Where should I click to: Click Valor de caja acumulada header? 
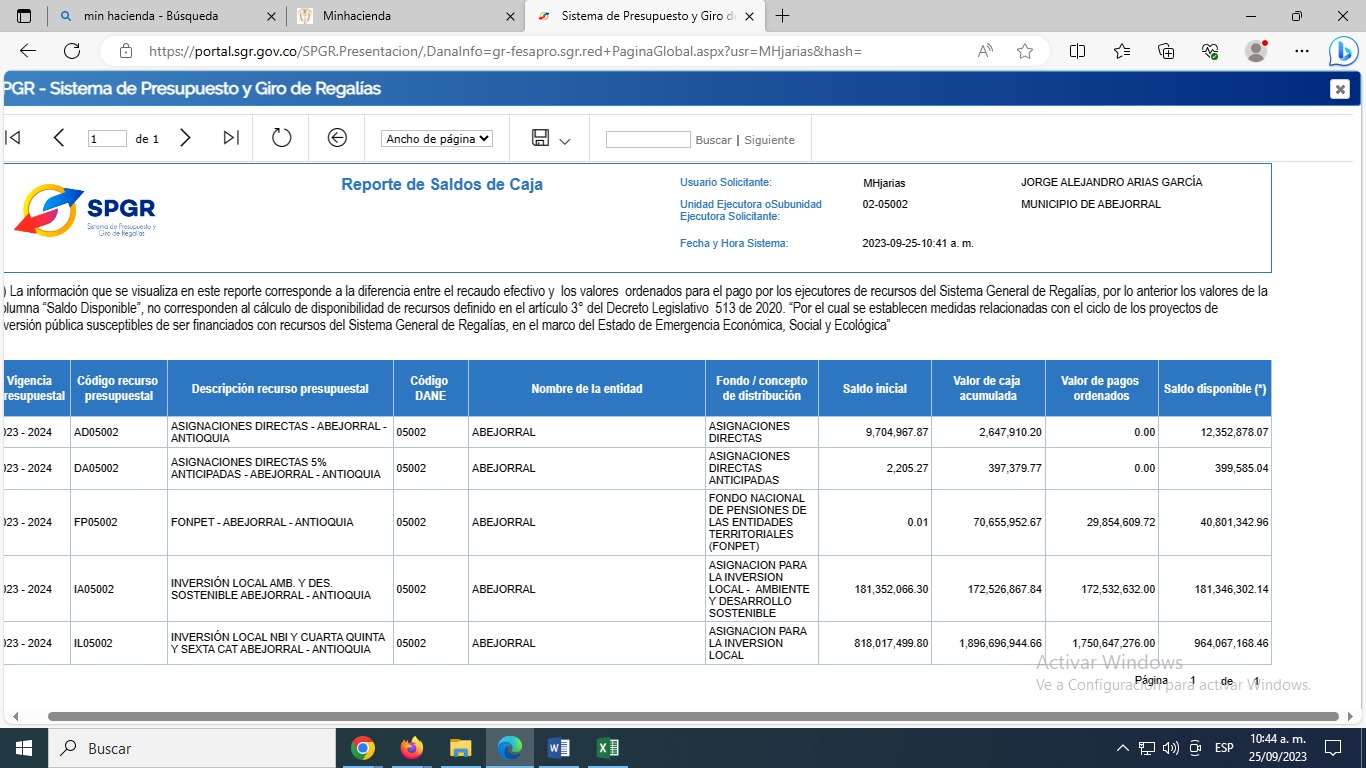pyautogui.click(x=988, y=389)
